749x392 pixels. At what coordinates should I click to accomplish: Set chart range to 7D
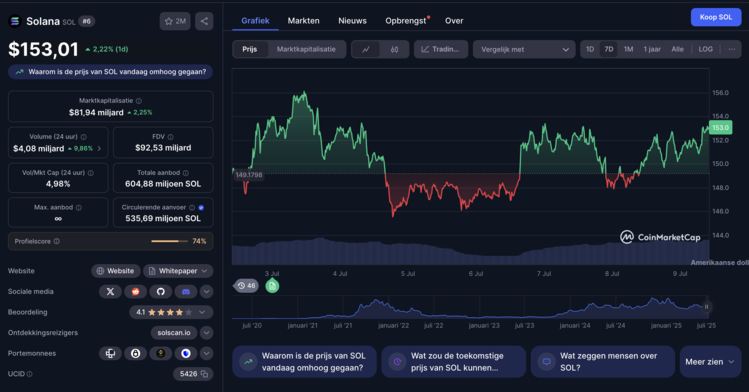pyautogui.click(x=609, y=49)
